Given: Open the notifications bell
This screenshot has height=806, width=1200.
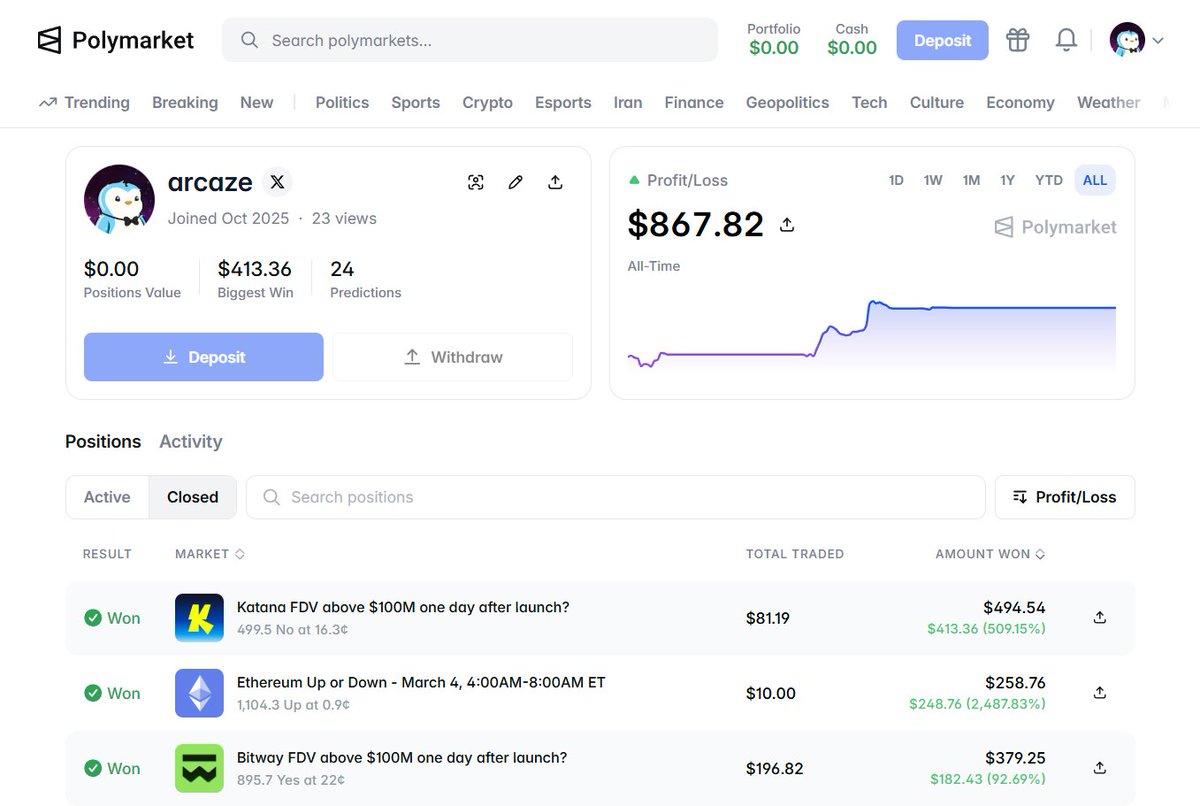Looking at the screenshot, I should [1066, 40].
